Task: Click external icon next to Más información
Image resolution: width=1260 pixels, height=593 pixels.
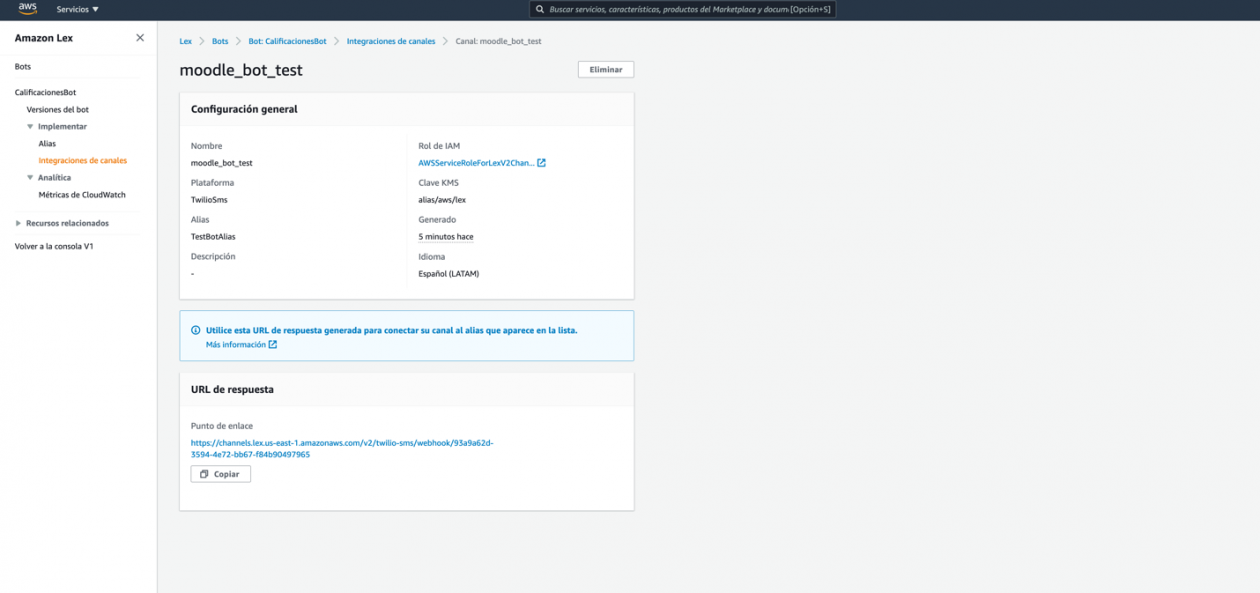Action: 273,344
